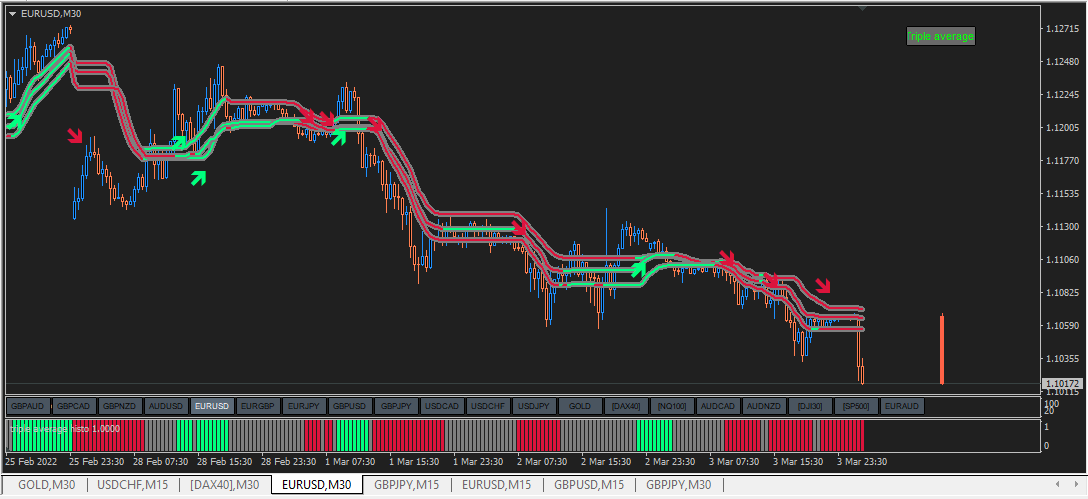Viewport: 1088px width, 499px height.
Task: Select the GOLD symbol button
Action: [x=580, y=406]
